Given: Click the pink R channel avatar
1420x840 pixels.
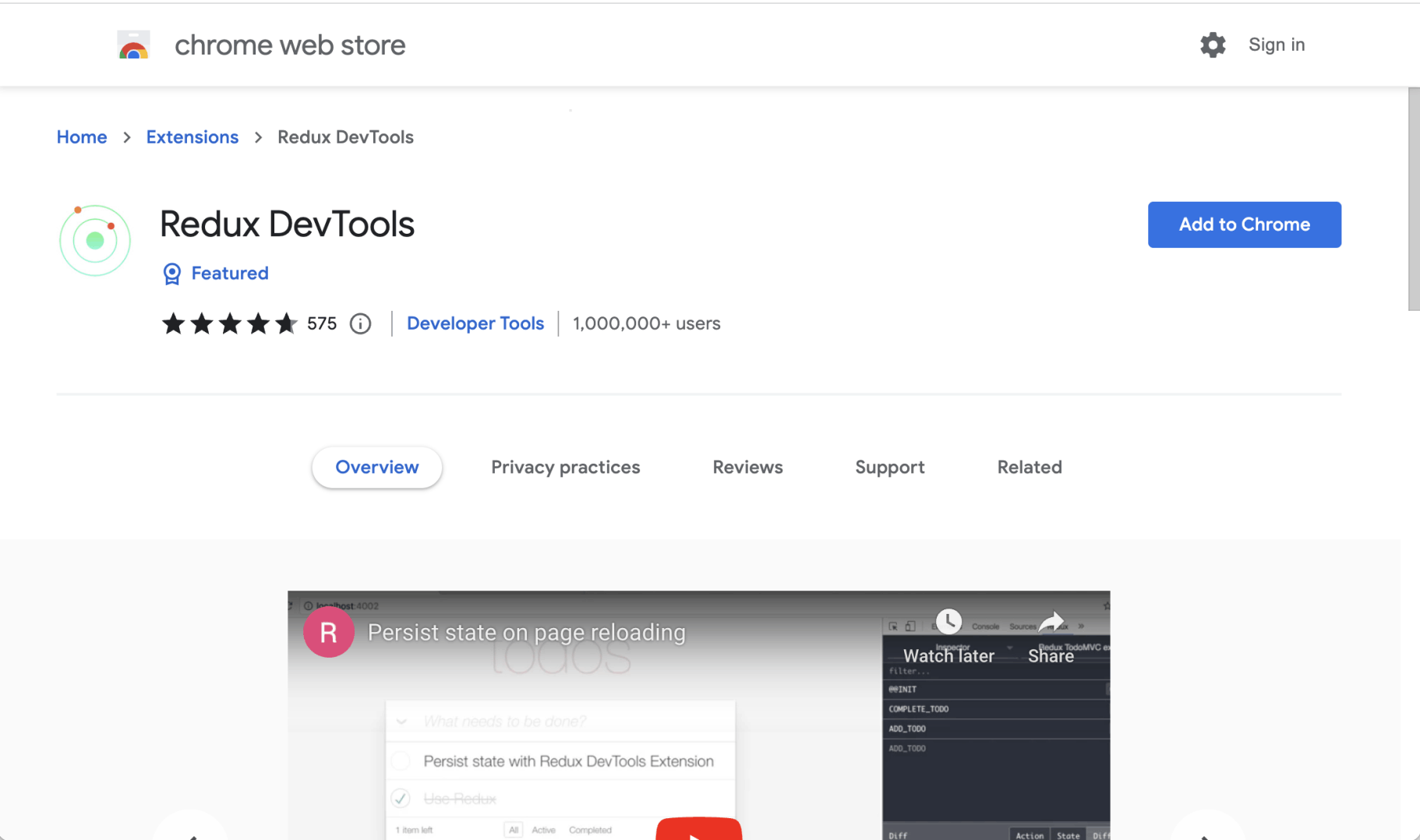Looking at the screenshot, I should coord(329,632).
